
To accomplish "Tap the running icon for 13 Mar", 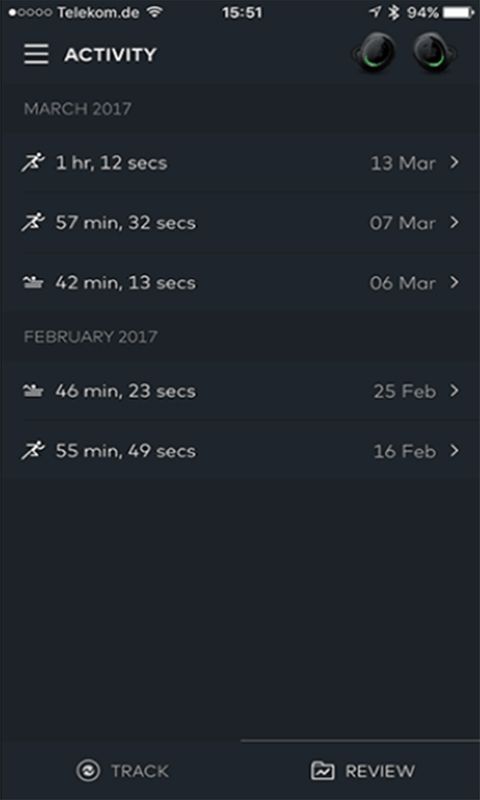I will tap(33, 163).
